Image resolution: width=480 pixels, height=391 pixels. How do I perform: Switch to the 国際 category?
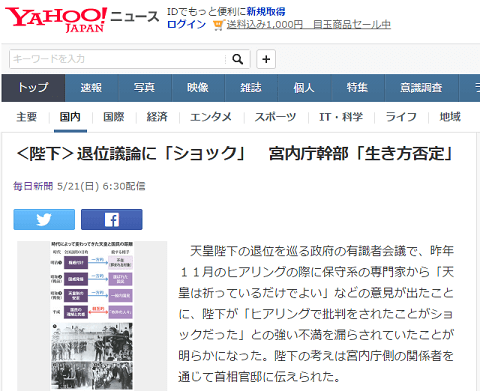coord(114,117)
